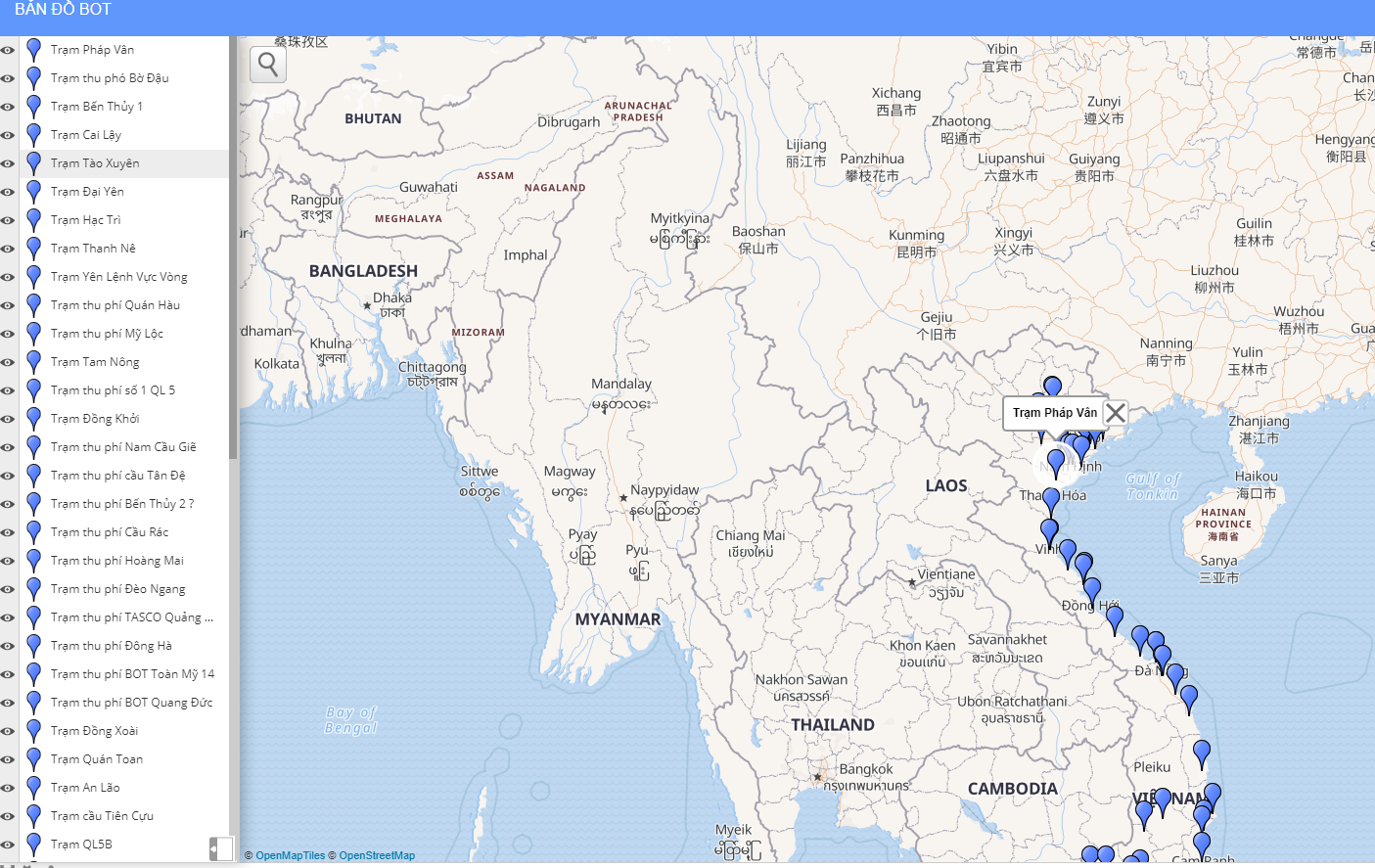Toggle visibility of Trạm Tào Xuyên

tap(8, 163)
